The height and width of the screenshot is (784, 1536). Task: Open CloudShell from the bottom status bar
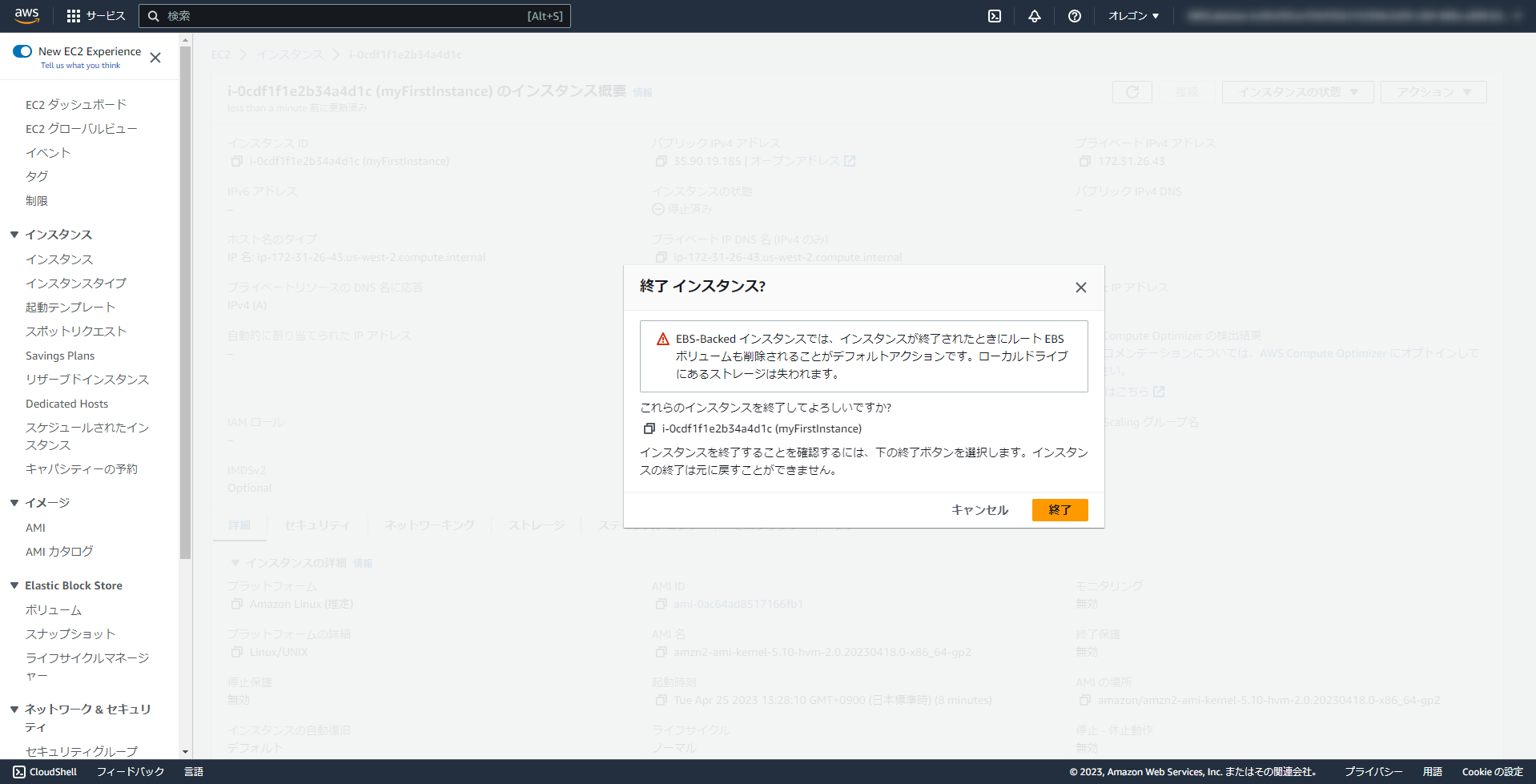pyautogui.click(x=45, y=771)
